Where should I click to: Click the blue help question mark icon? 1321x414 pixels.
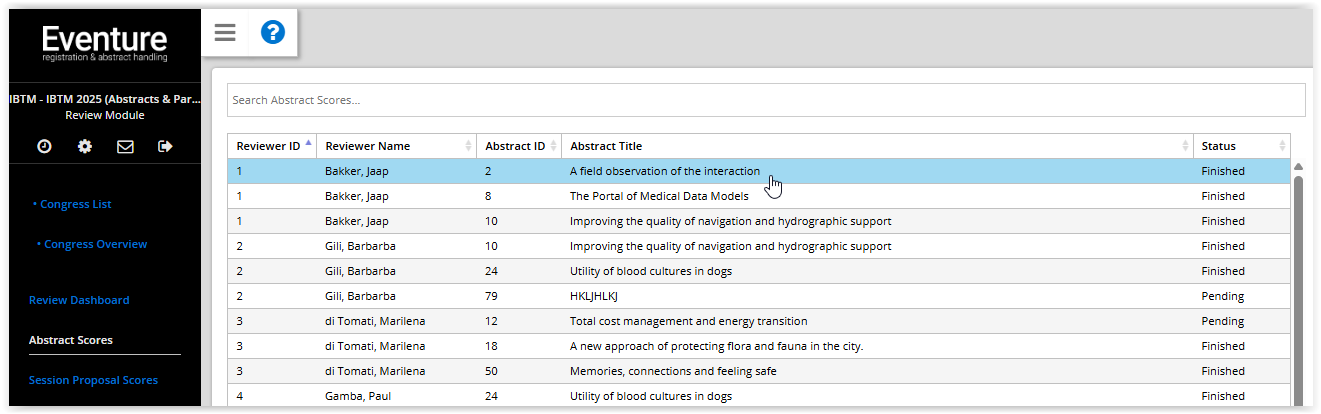coord(273,33)
